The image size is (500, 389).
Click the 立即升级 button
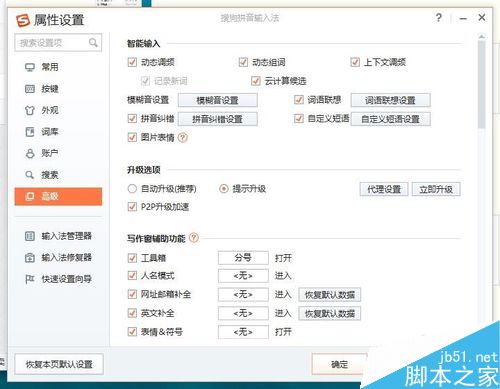pos(436,189)
